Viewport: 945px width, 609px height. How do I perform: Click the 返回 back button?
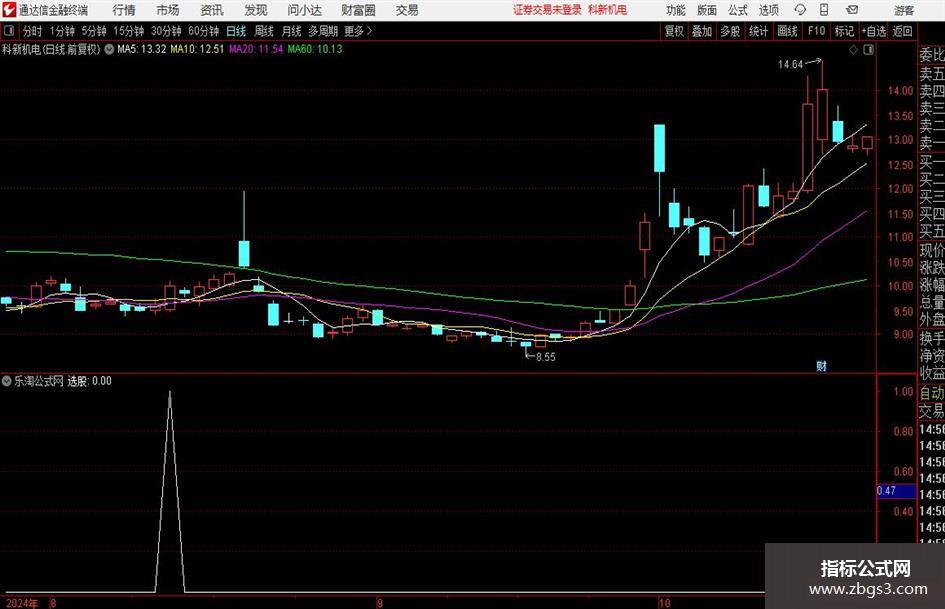(902, 31)
